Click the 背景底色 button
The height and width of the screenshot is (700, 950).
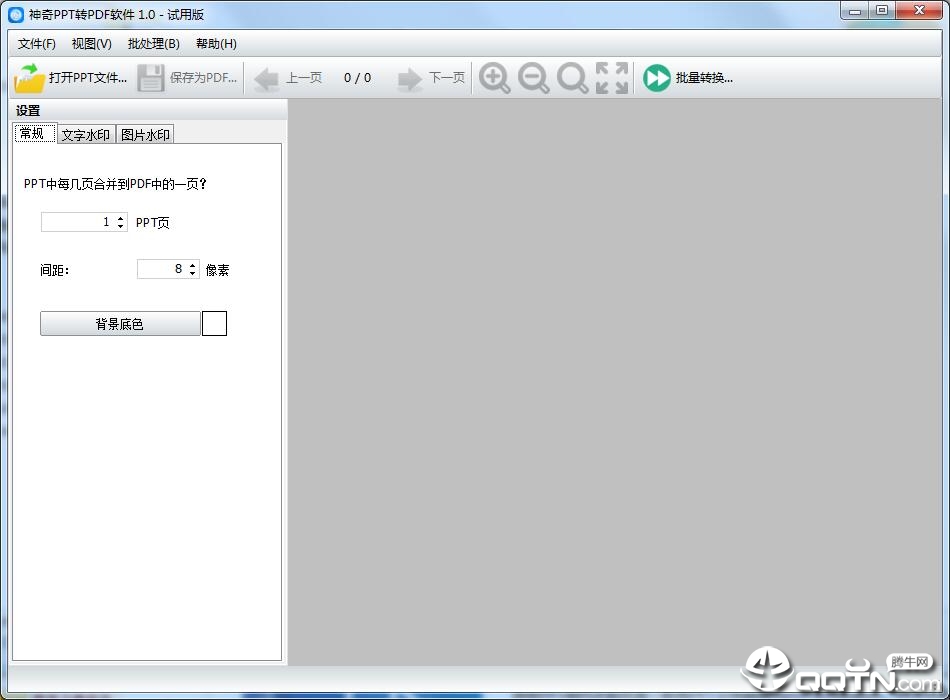[x=120, y=324]
